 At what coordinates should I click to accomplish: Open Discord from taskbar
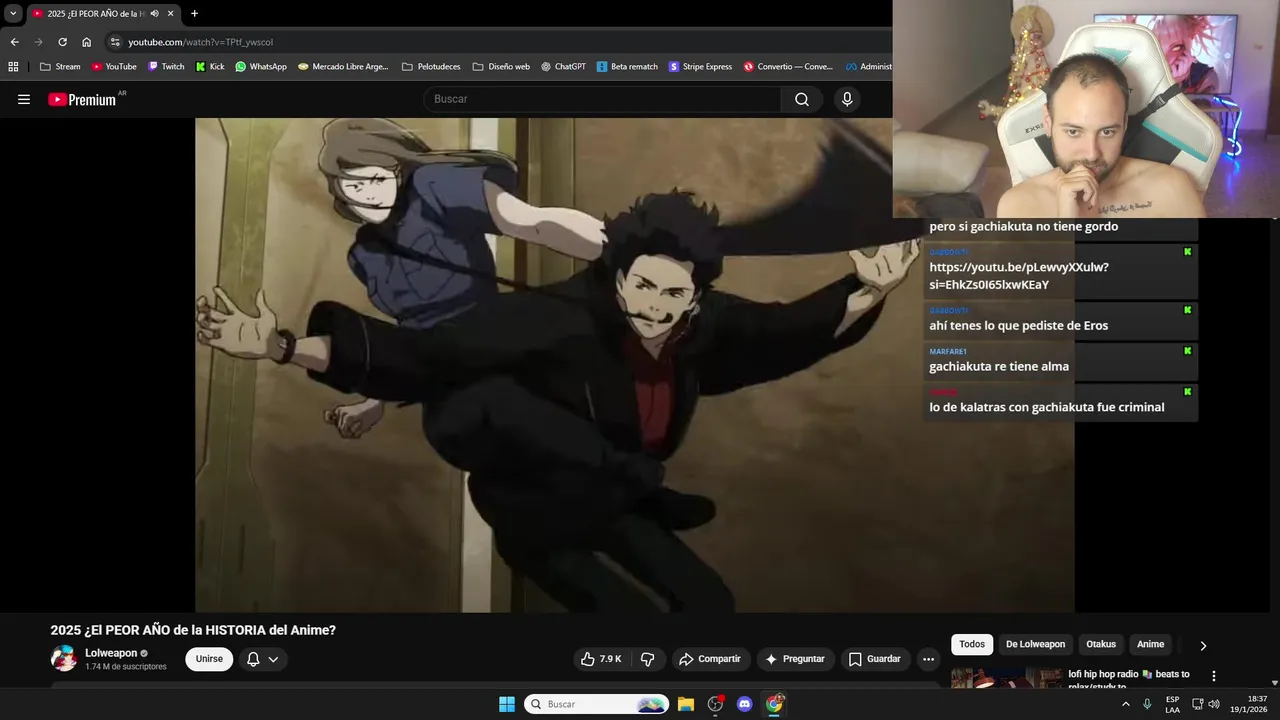pos(744,704)
